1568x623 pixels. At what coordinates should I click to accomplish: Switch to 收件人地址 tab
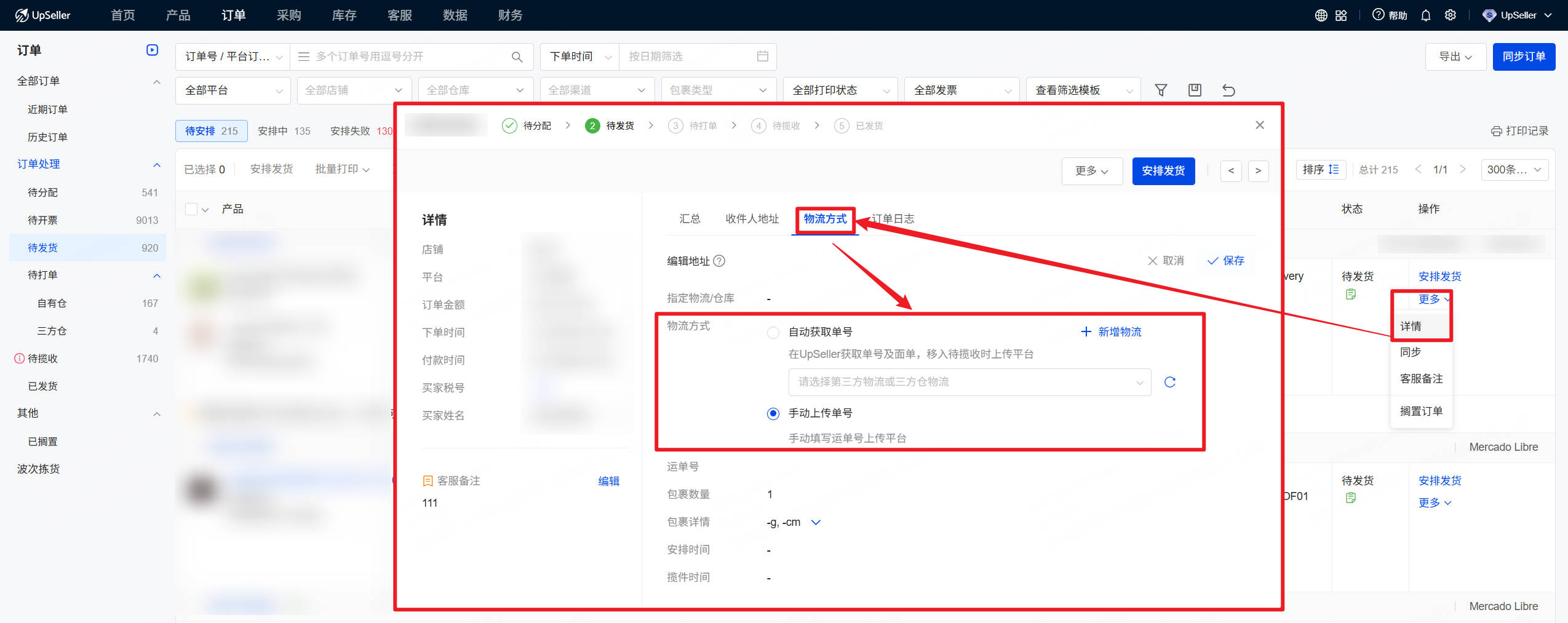point(752,219)
